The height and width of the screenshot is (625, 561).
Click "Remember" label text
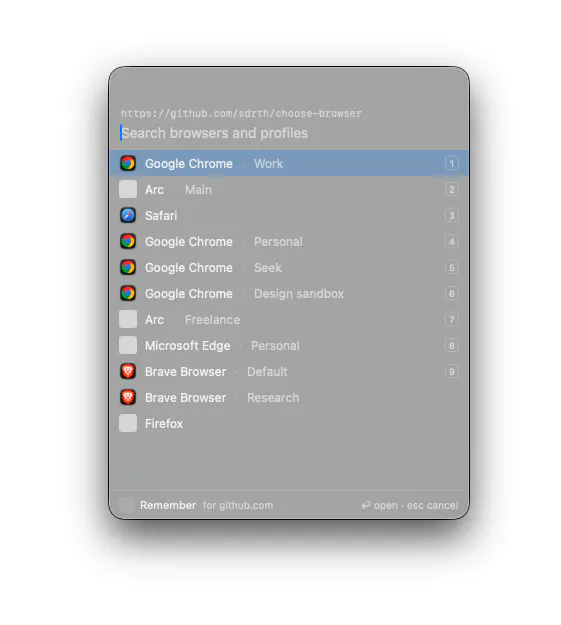(x=168, y=505)
